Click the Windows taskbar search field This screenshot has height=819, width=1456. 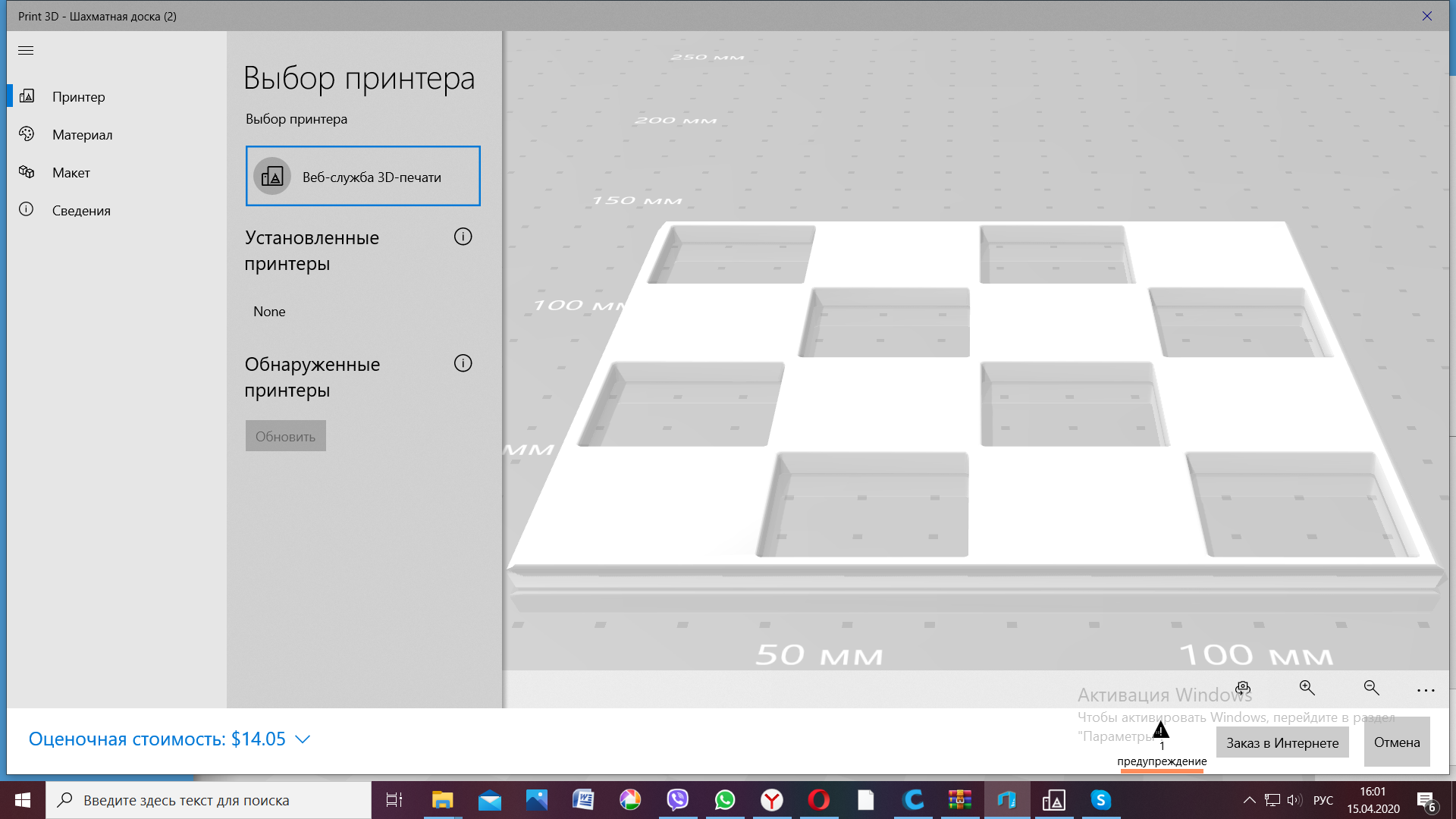pyautogui.click(x=209, y=800)
